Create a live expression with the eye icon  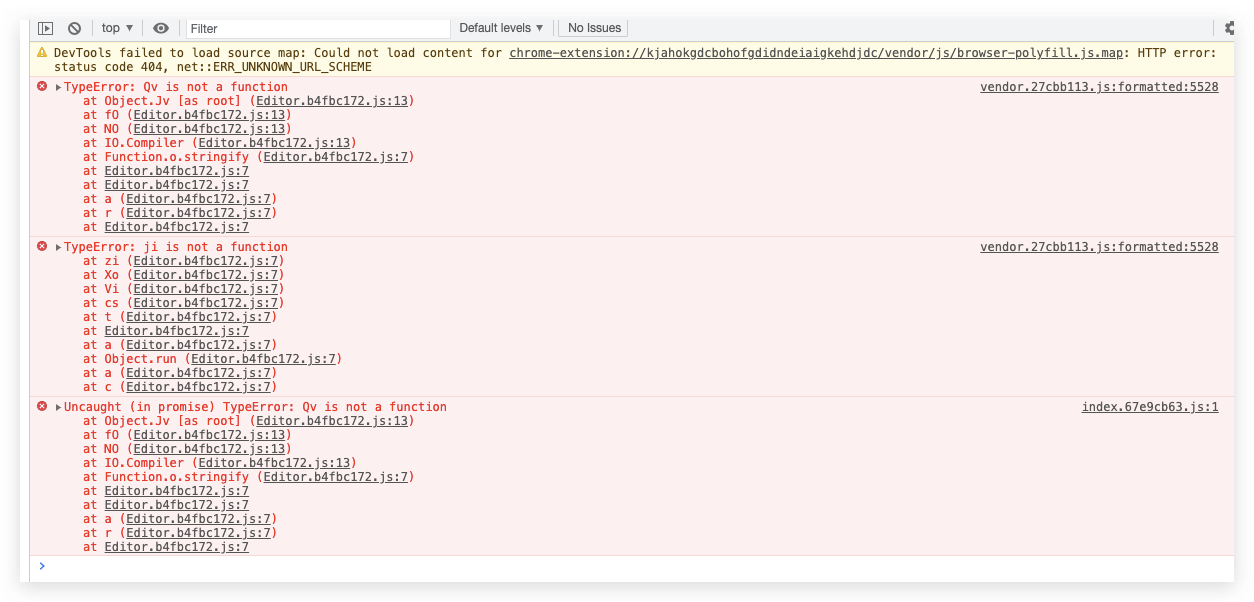click(x=160, y=27)
